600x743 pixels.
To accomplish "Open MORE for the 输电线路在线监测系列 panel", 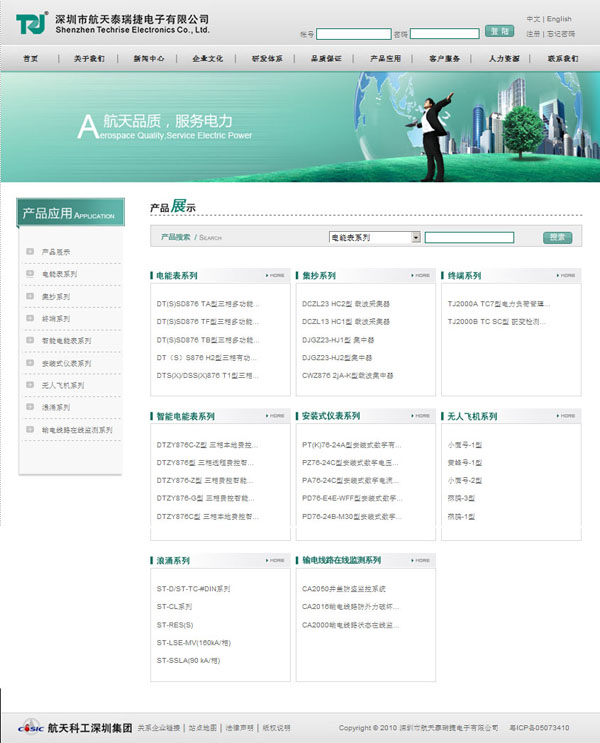I will (x=420, y=560).
